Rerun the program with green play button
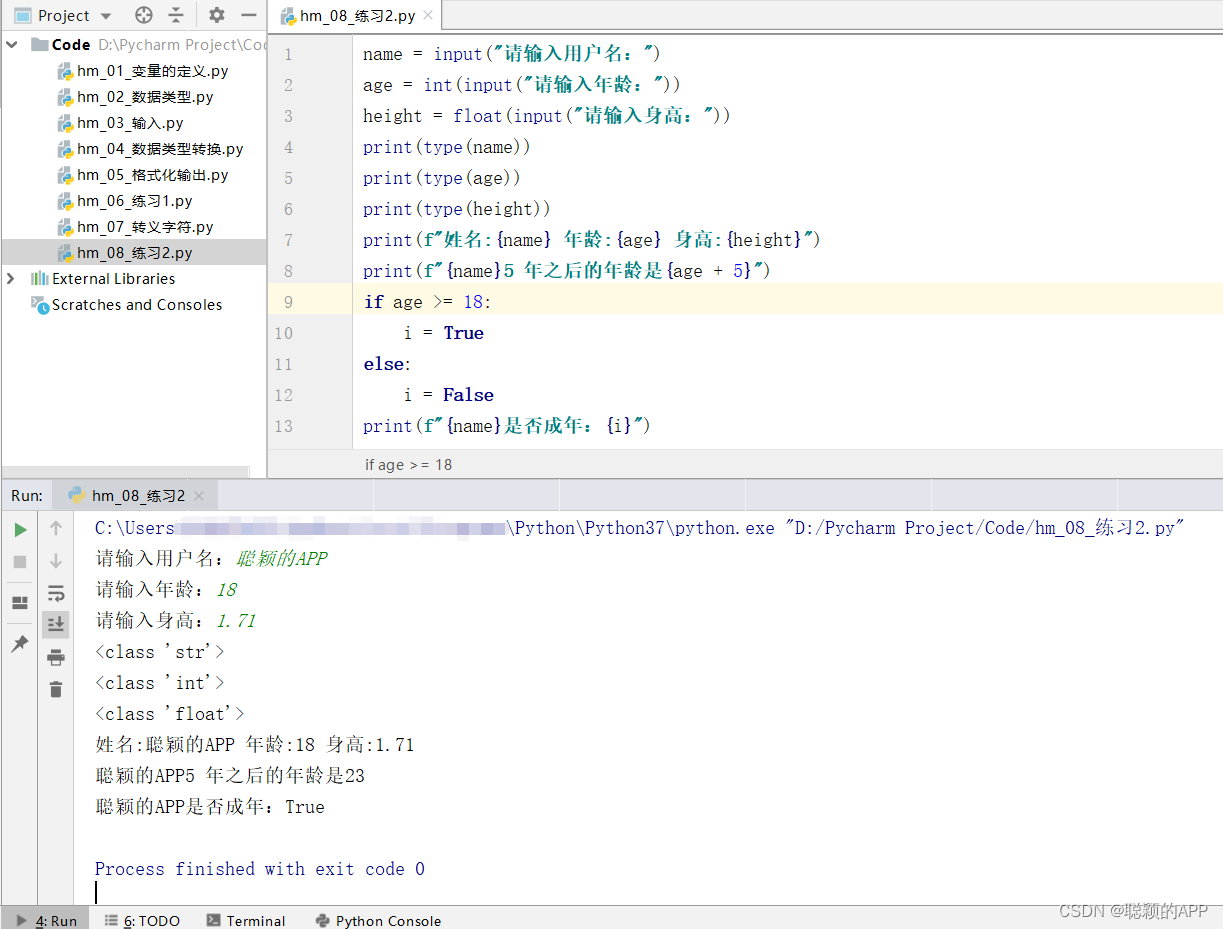This screenshot has height=929, width=1223. tap(20, 529)
